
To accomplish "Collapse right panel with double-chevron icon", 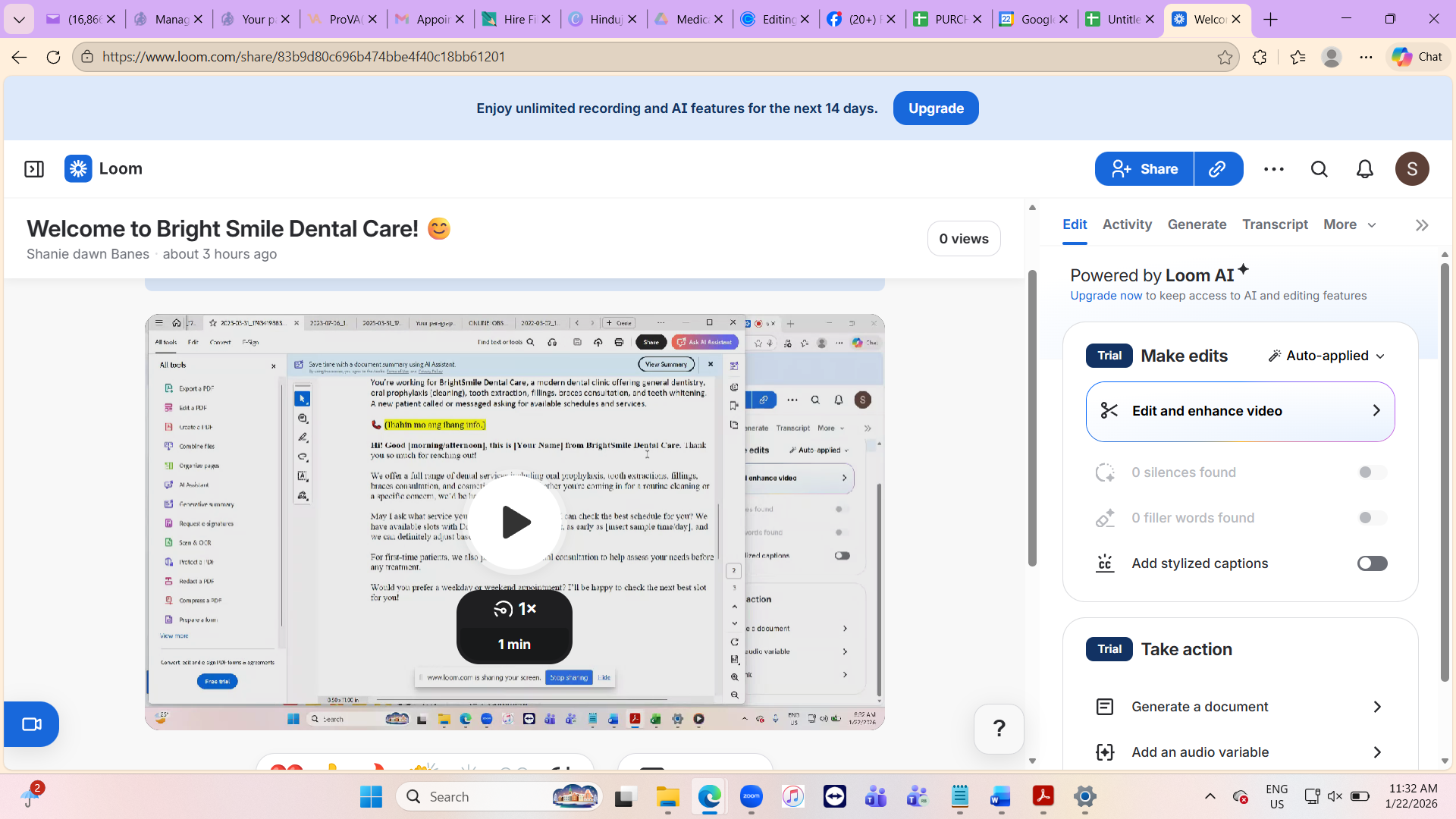I will pos(1422,225).
